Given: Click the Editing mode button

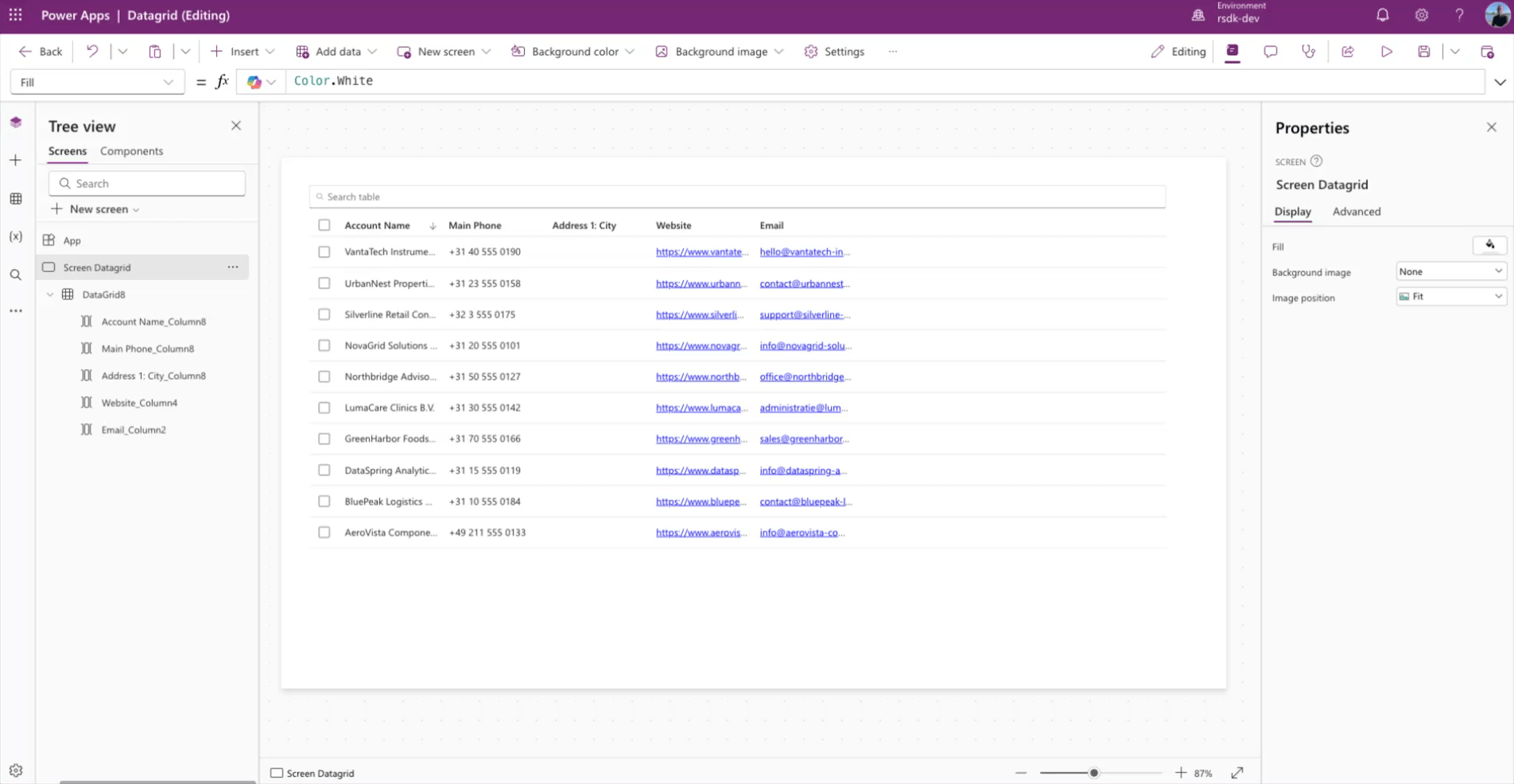Looking at the screenshot, I should 1178,52.
